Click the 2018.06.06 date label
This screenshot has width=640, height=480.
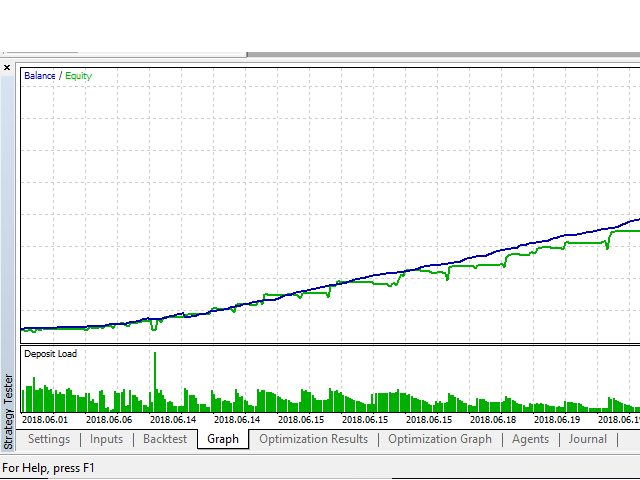109,420
